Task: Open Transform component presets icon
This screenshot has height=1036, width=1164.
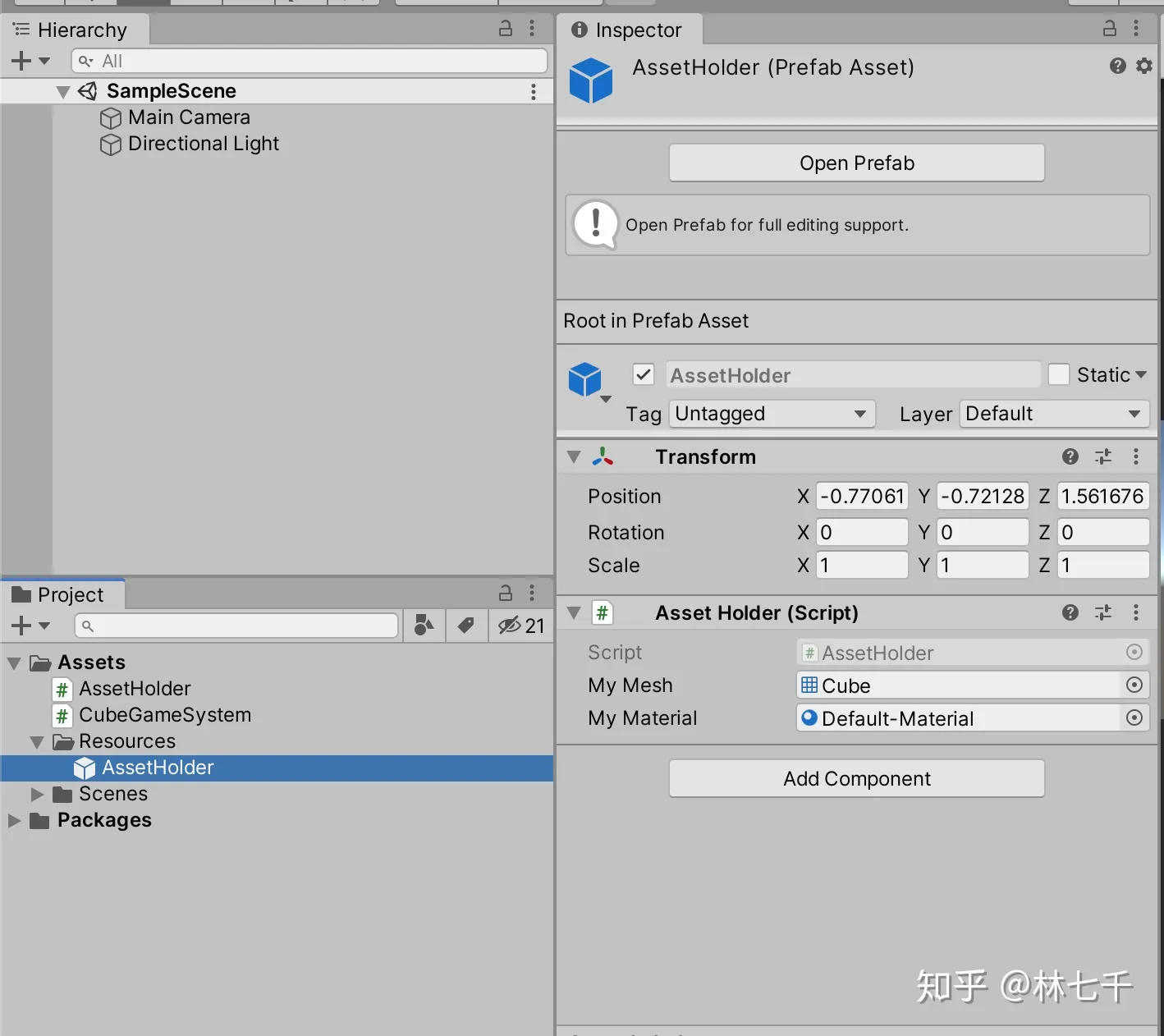Action: click(1103, 456)
